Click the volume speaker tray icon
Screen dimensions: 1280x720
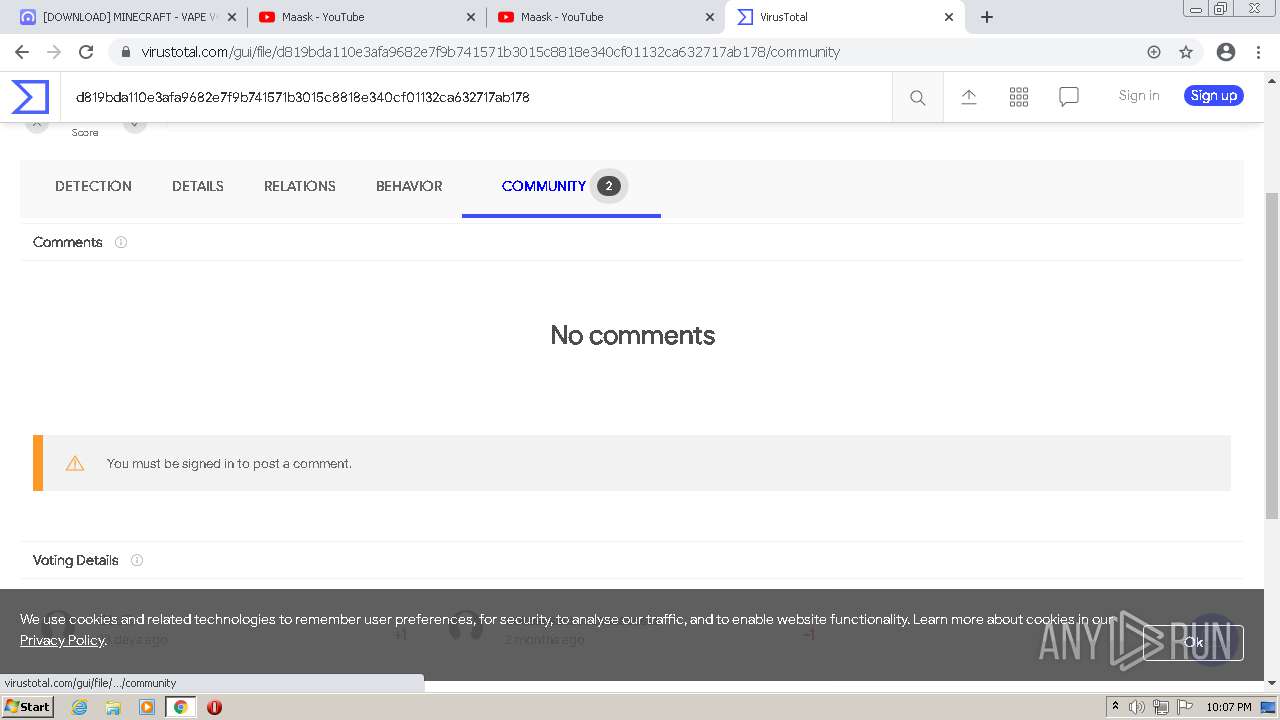coord(1137,707)
